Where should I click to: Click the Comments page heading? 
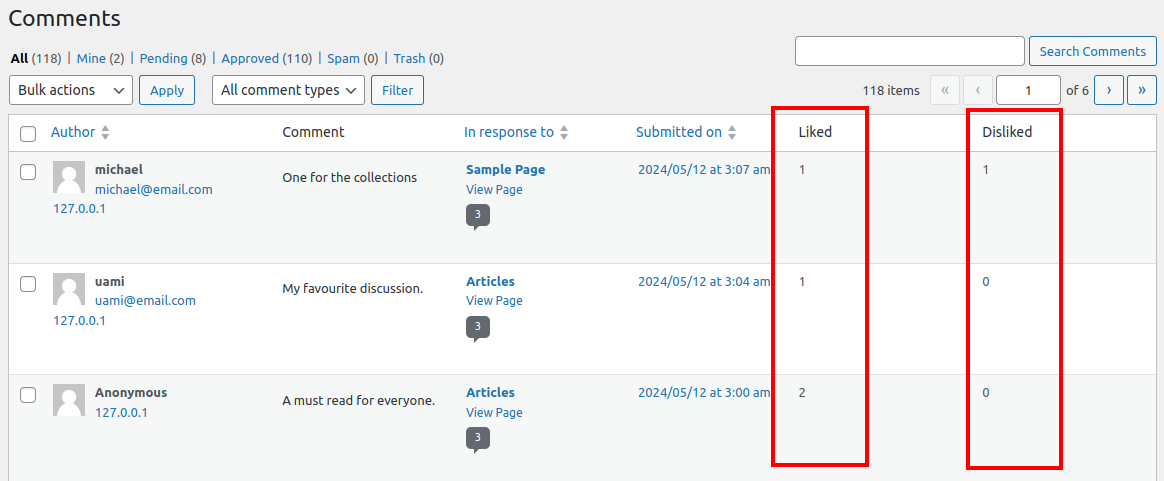point(65,18)
